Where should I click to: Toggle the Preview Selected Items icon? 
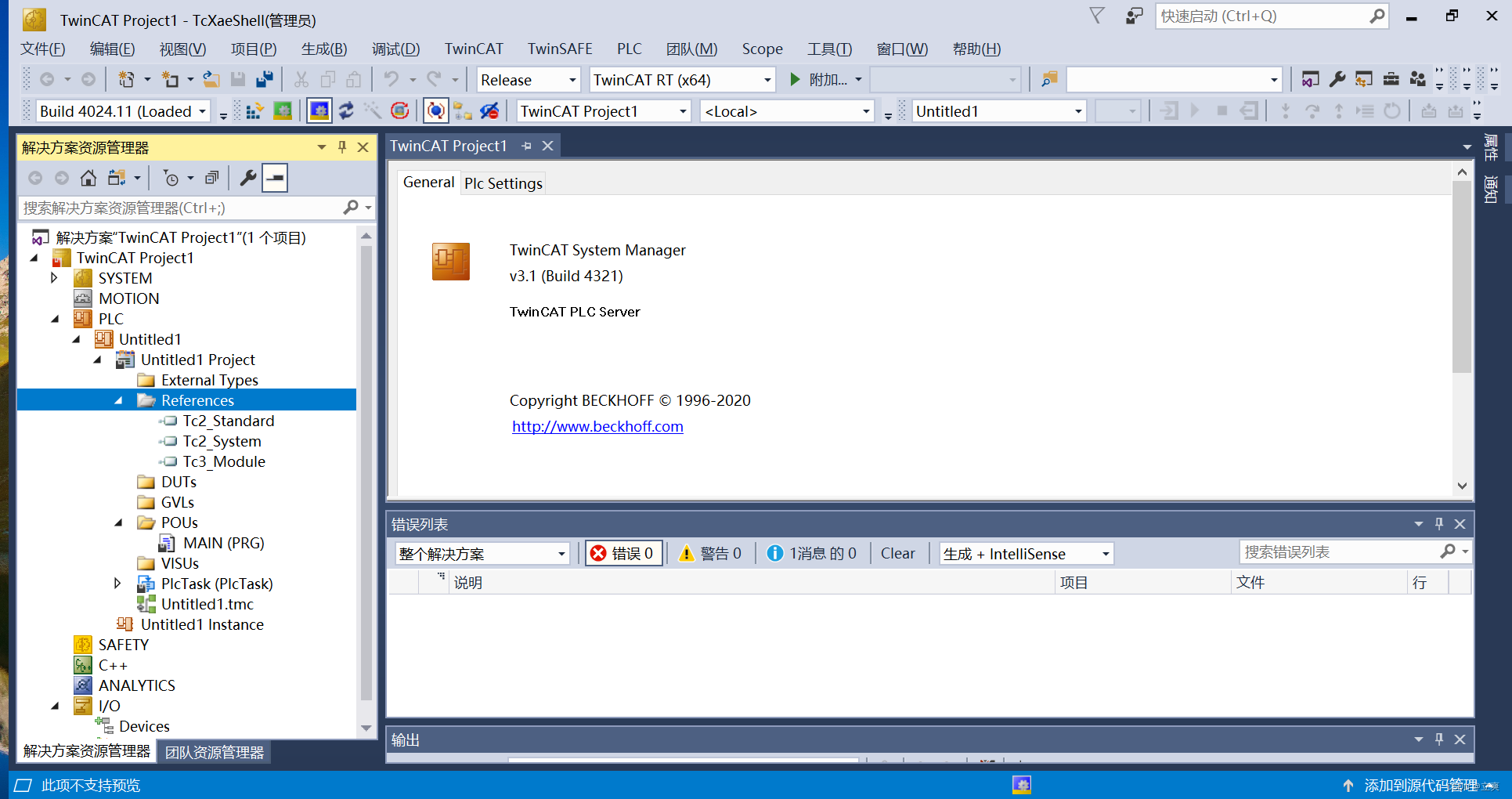pos(275,178)
